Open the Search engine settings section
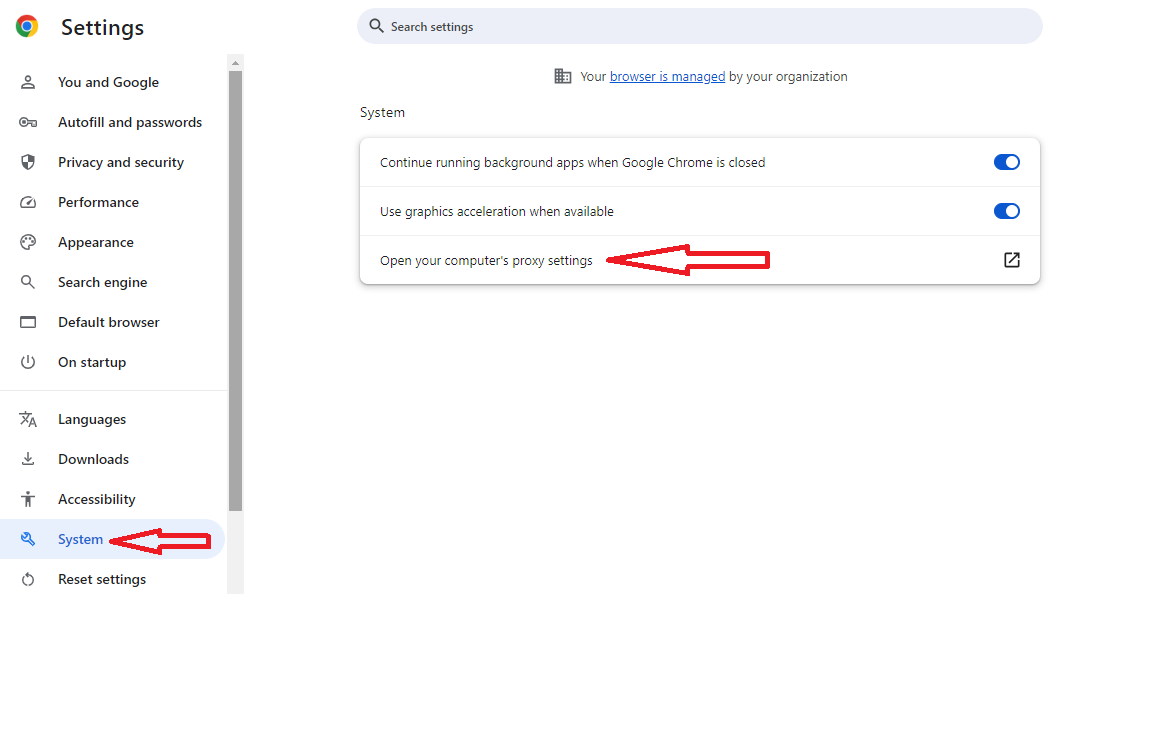 click(102, 282)
